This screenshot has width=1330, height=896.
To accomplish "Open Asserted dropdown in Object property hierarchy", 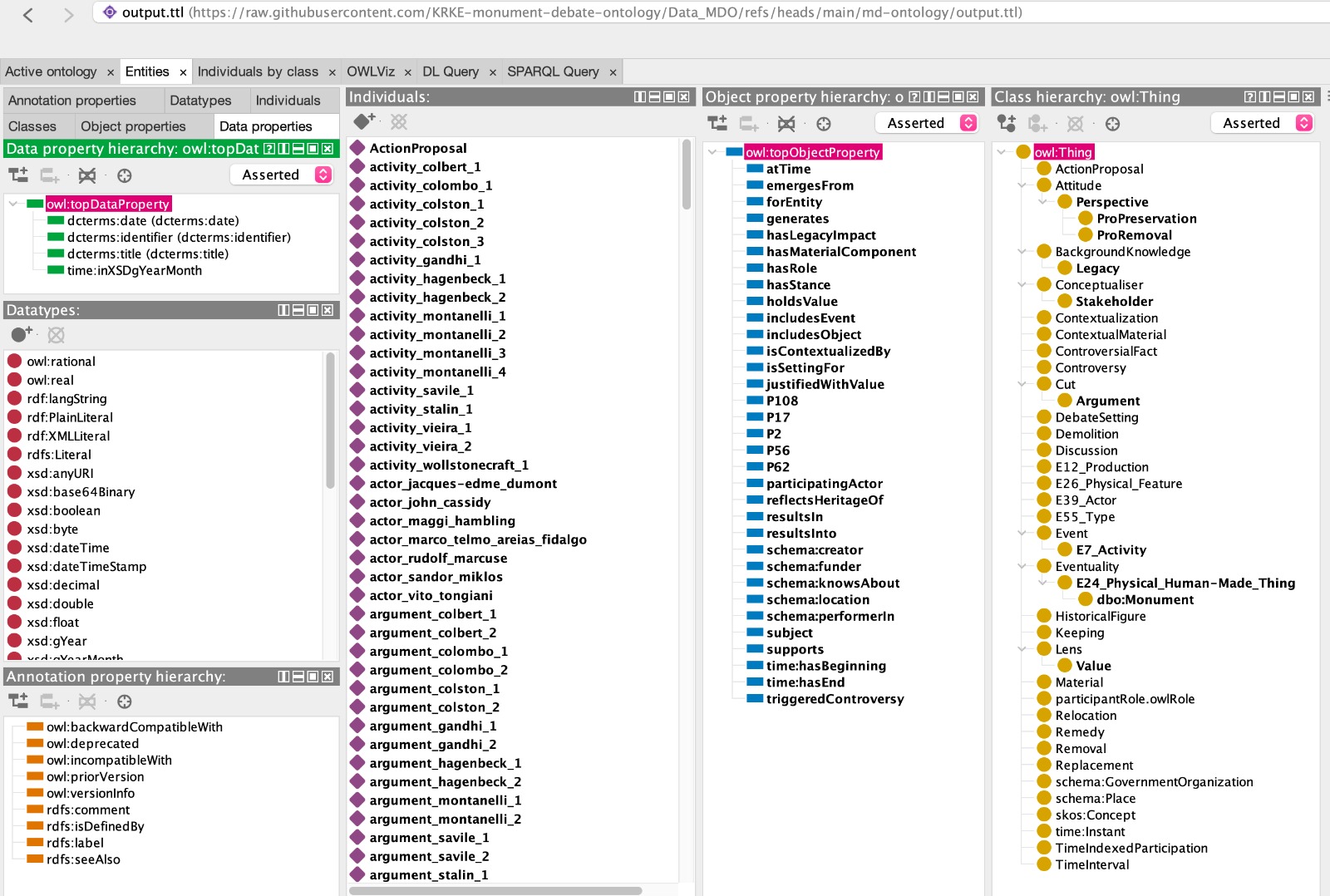I will pos(926,123).
